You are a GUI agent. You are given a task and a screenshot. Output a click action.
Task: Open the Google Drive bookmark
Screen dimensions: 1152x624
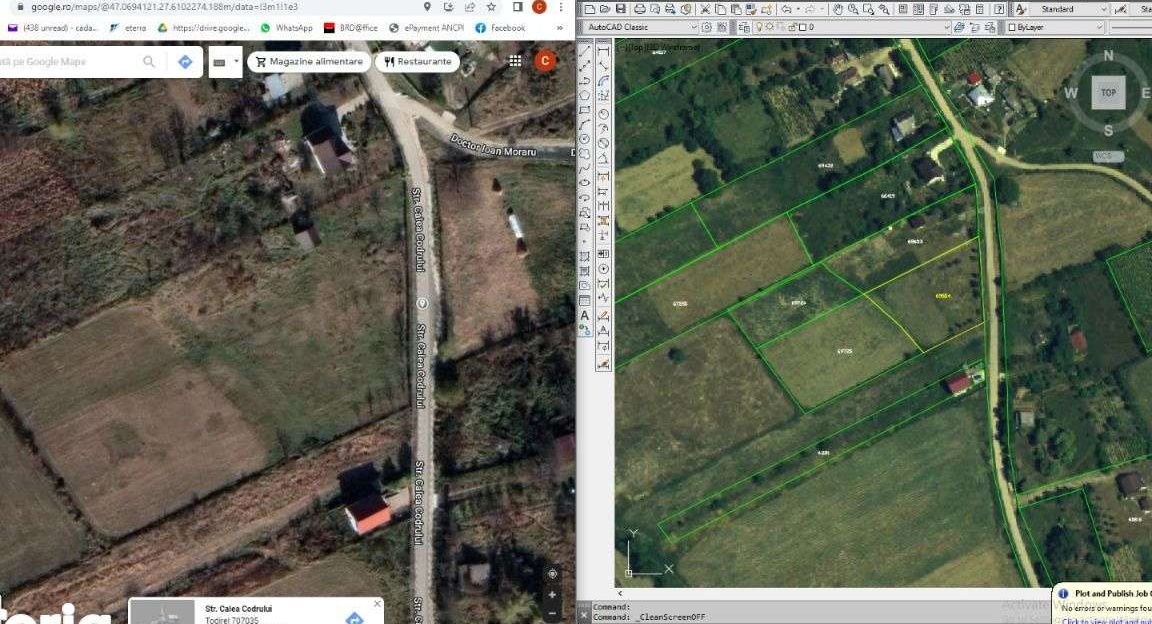click(x=204, y=28)
